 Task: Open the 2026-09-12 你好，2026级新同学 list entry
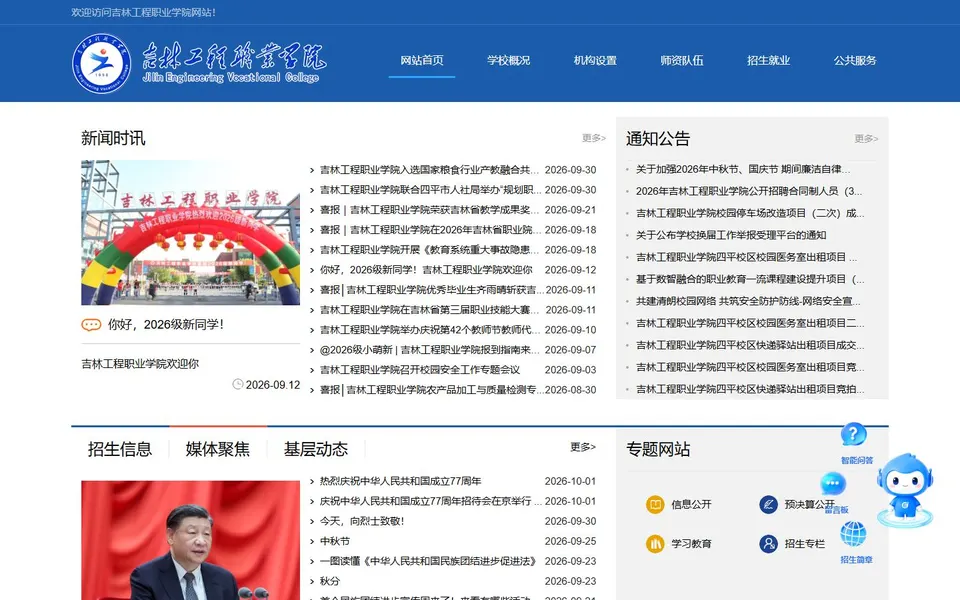coord(426,270)
